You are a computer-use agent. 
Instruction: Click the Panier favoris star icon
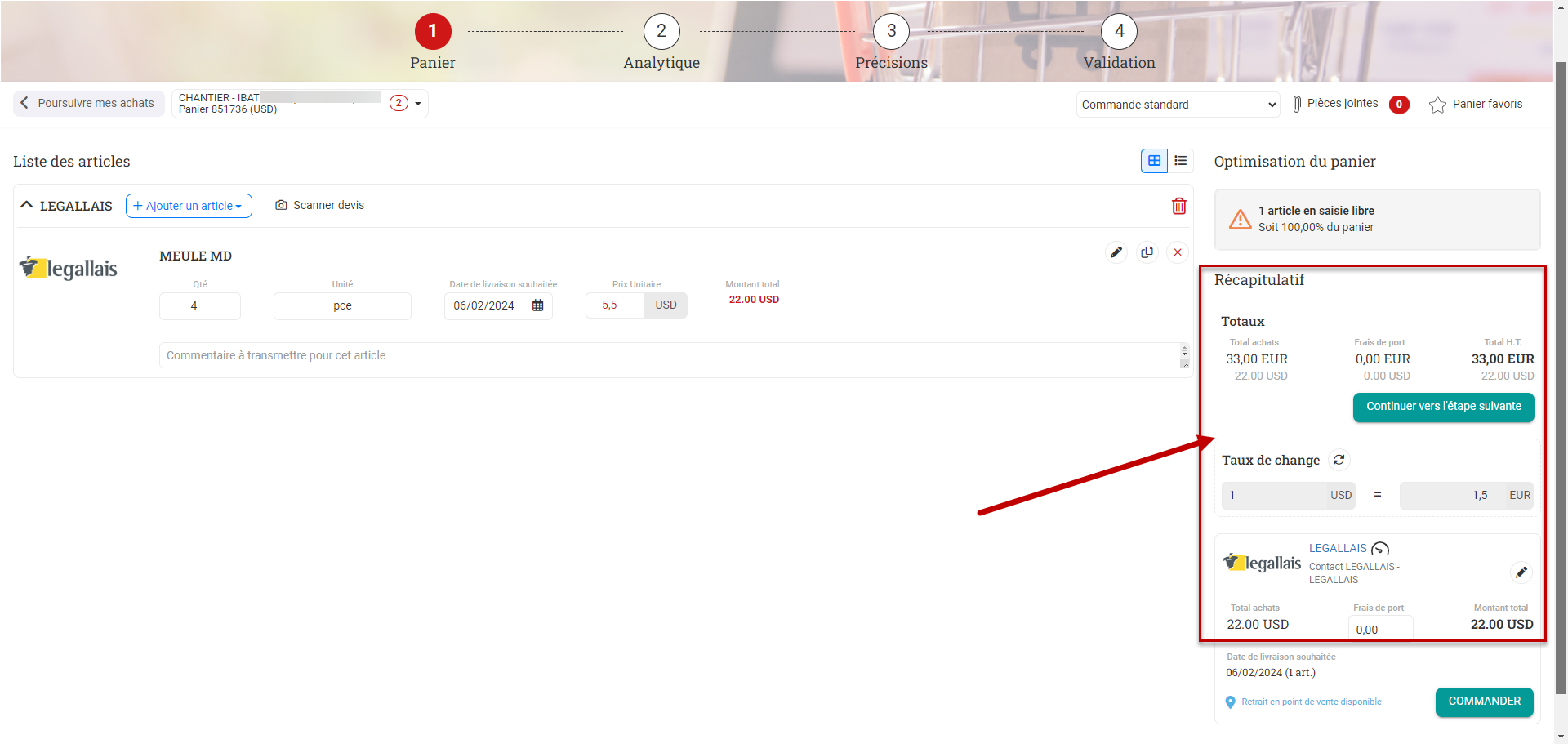click(1437, 105)
